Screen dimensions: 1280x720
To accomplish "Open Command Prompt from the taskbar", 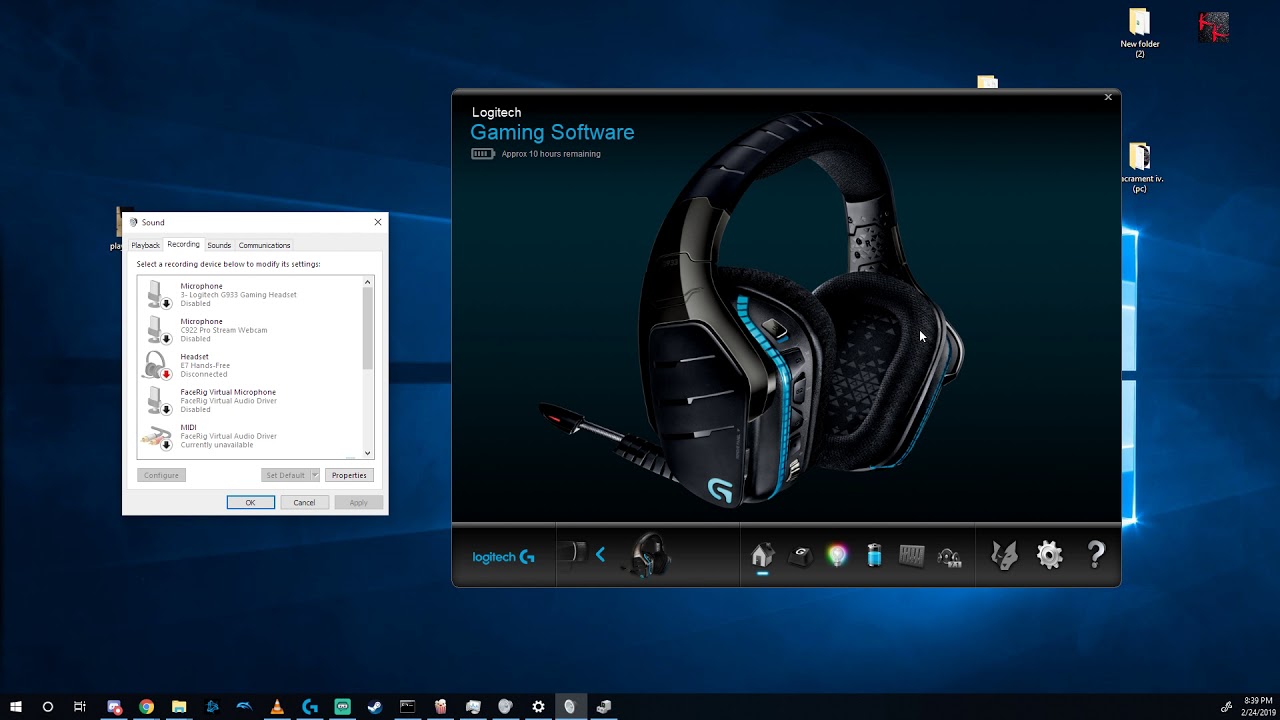I will click(408, 706).
